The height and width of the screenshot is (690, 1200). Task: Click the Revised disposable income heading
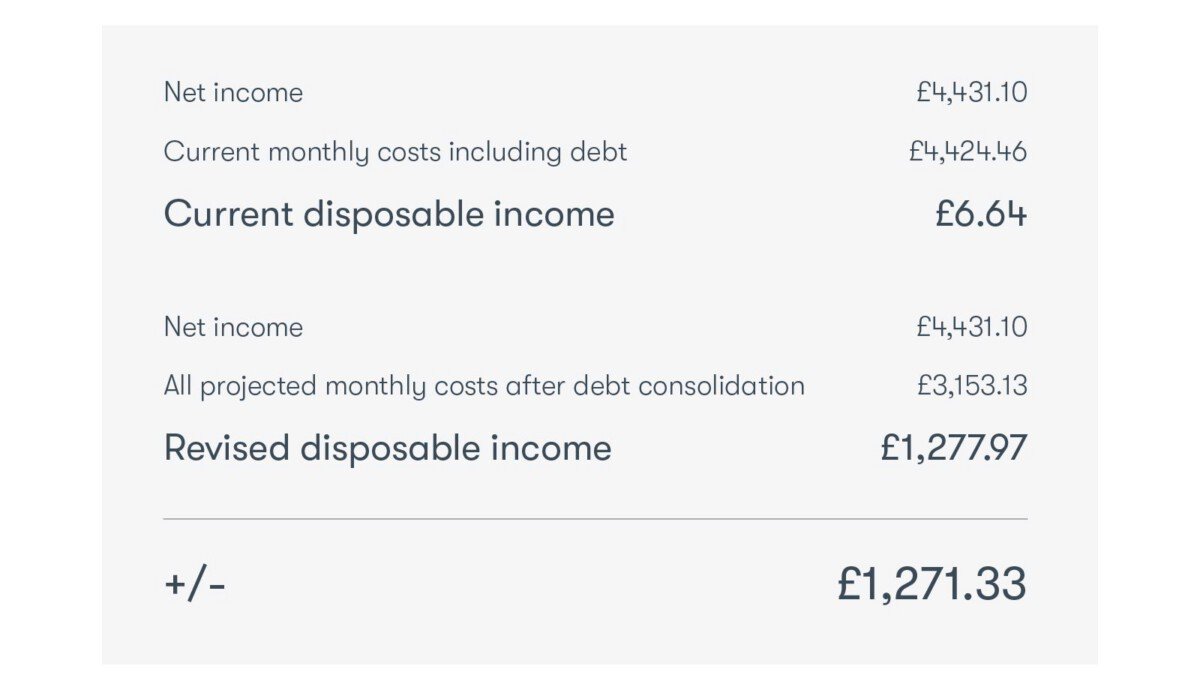(x=387, y=448)
